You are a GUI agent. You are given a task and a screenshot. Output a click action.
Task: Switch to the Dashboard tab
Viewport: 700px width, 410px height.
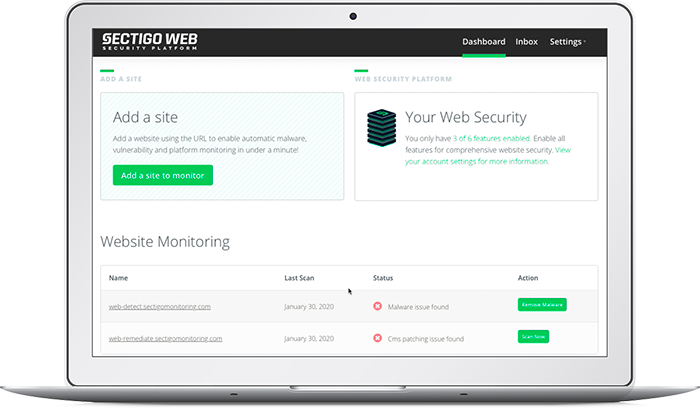pyautogui.click(x=483, y=42)
